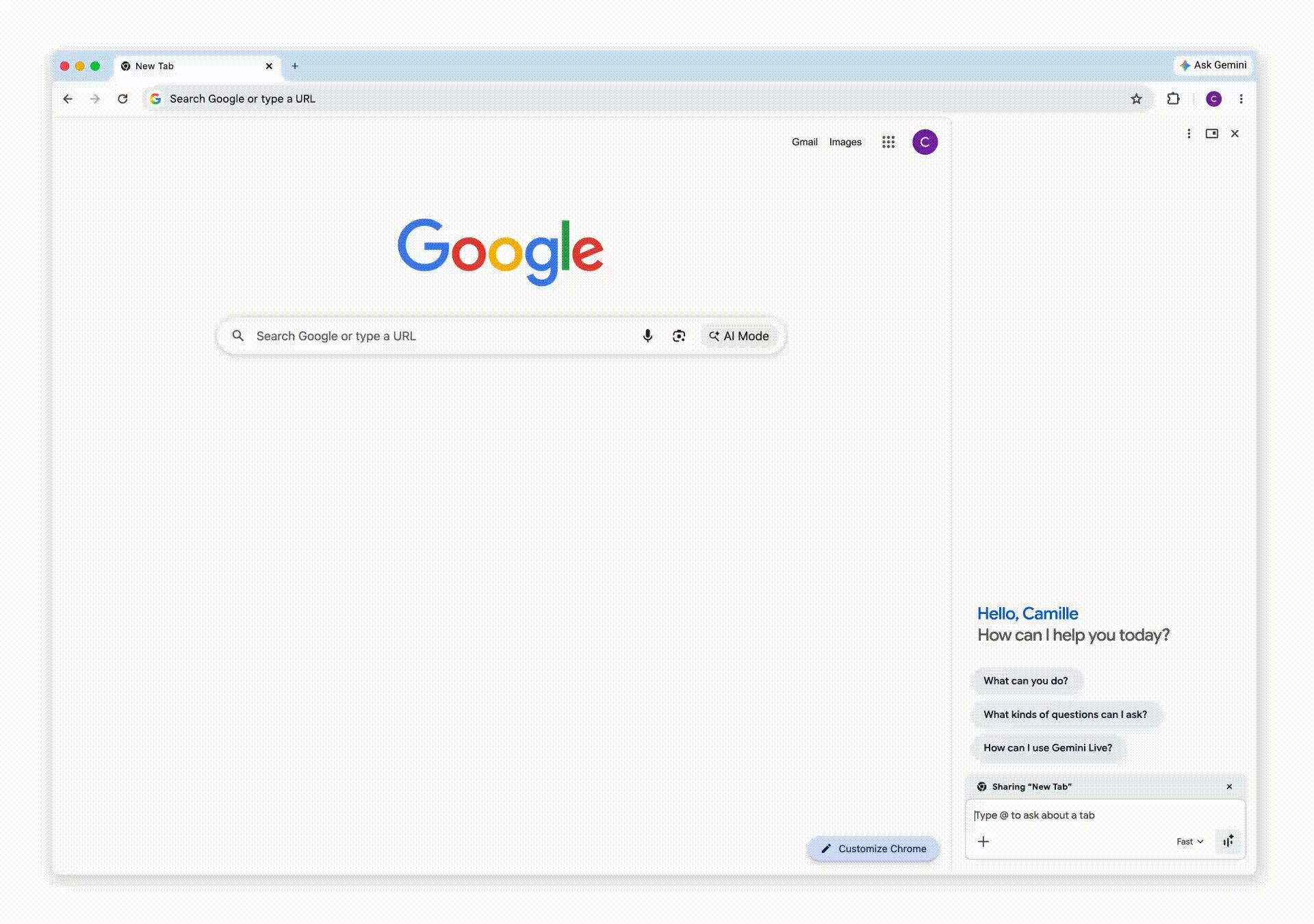The width and height of the screenshot is (1314, 924).
Task: Search by image with Lens icon
Action: coord(679,335)
